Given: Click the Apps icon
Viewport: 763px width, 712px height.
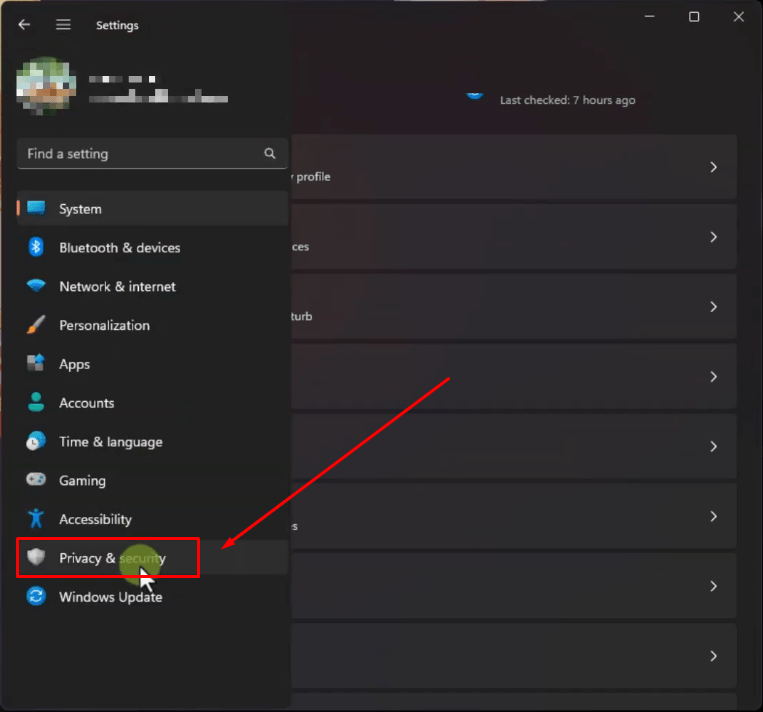Looking at the screenshot, I should pos(36,363).
